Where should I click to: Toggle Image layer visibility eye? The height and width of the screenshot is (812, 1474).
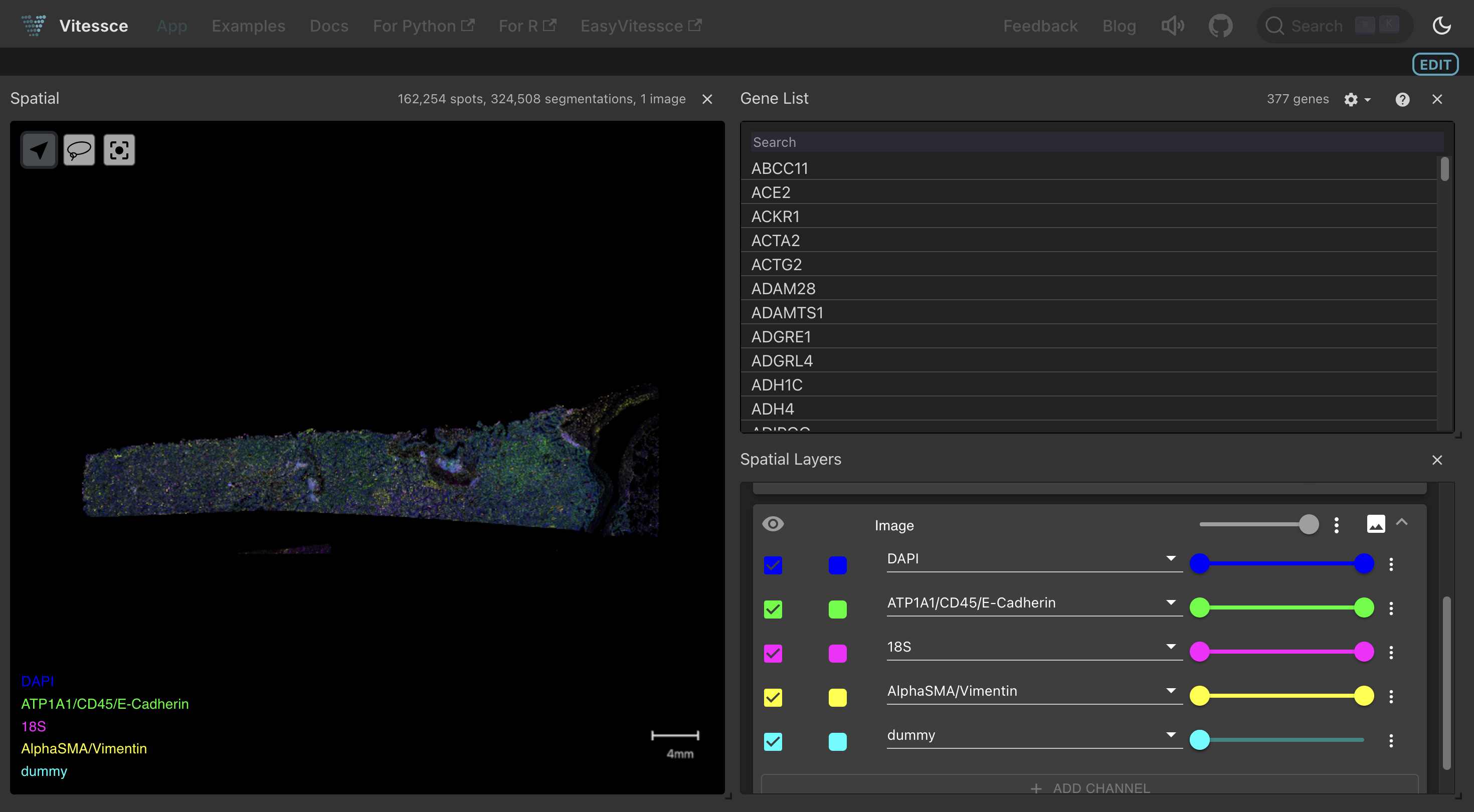pyautogui.click(x=773, y=524)
